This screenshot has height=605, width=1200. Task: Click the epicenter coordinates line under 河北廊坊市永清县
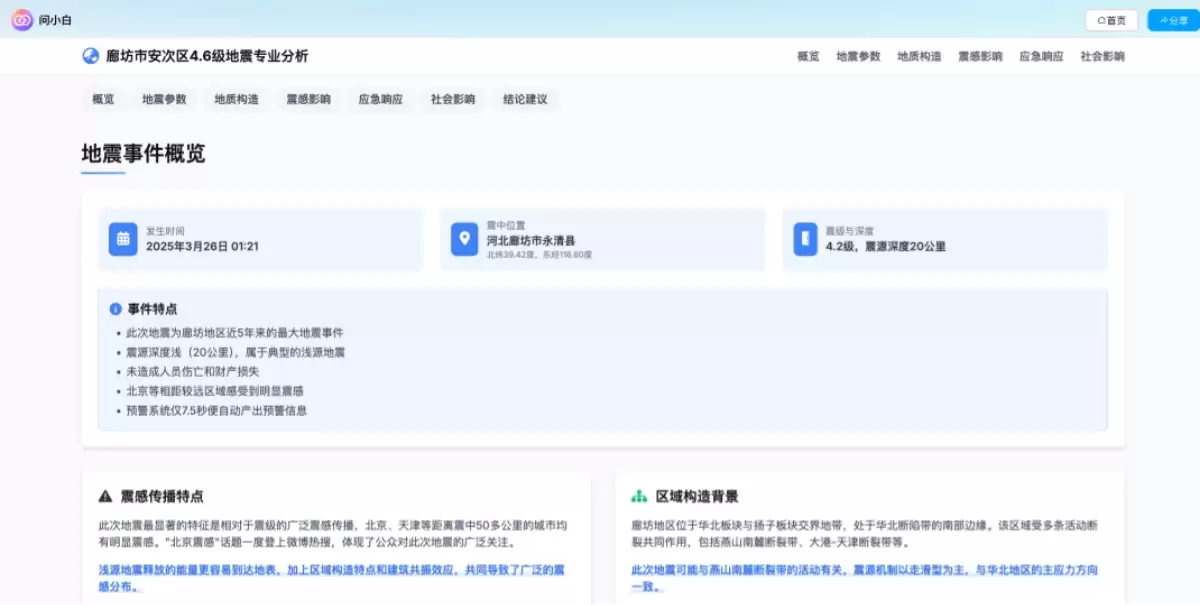pos(539,255)
